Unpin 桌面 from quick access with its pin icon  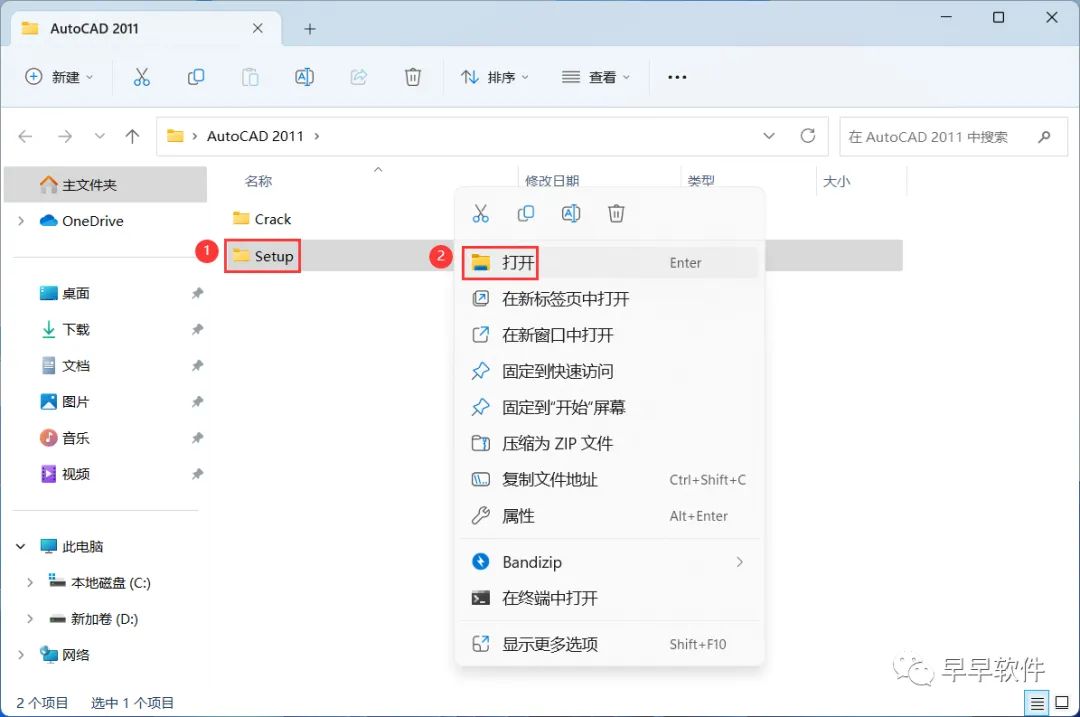[x=198, y=293]
